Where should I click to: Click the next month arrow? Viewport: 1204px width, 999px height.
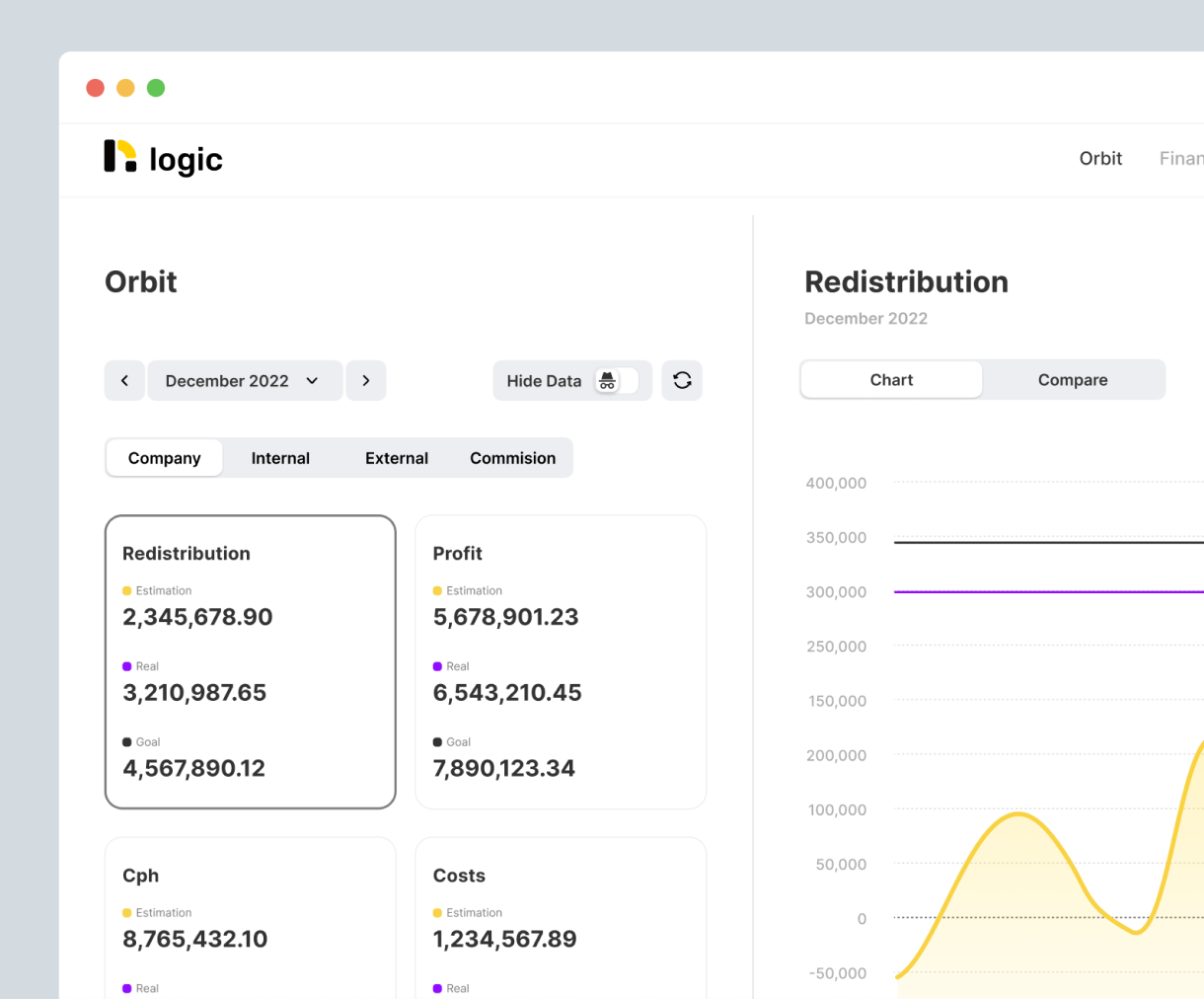[x=366, y=380]
